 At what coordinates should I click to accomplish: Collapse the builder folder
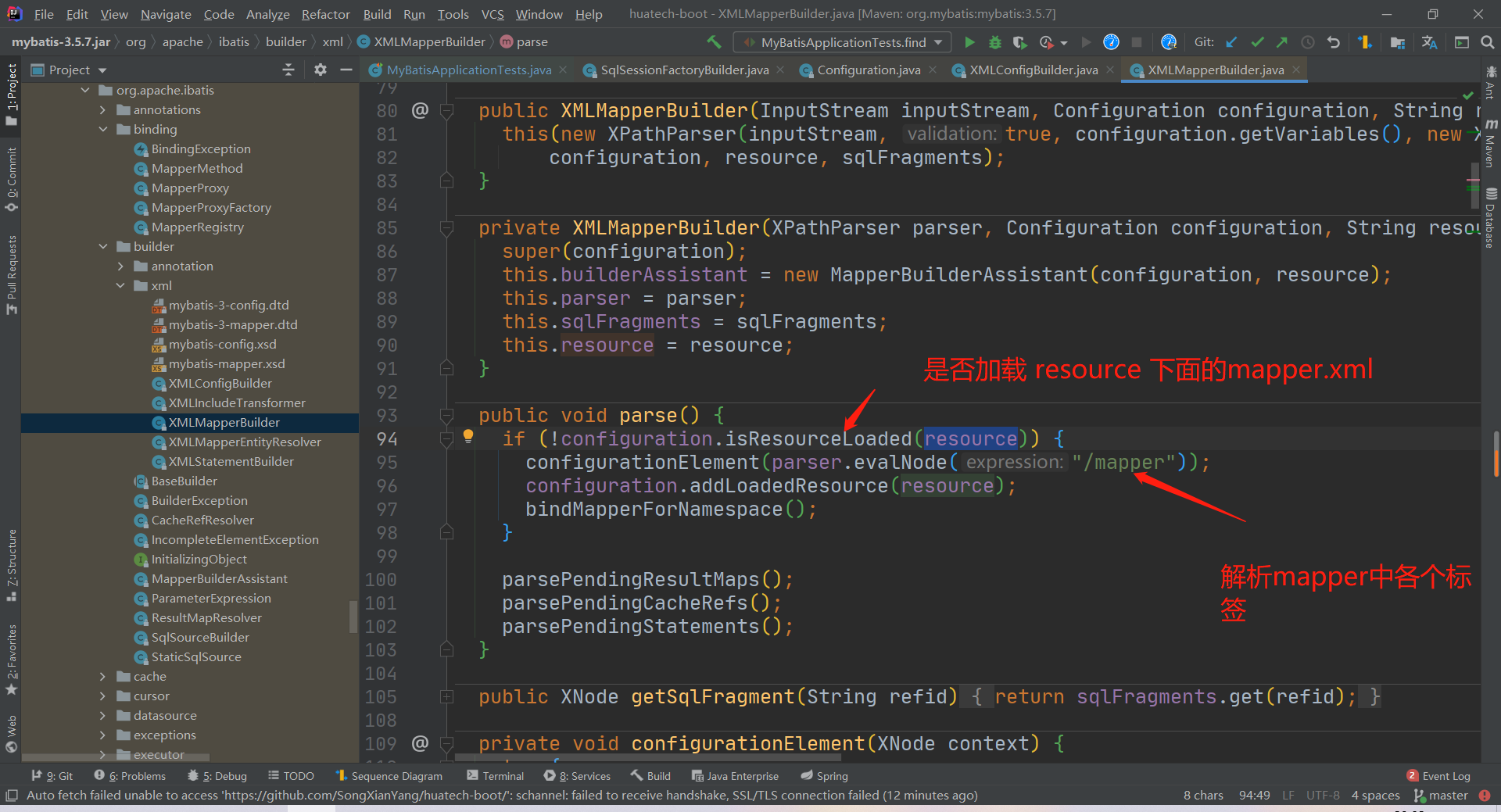(103, 246)
